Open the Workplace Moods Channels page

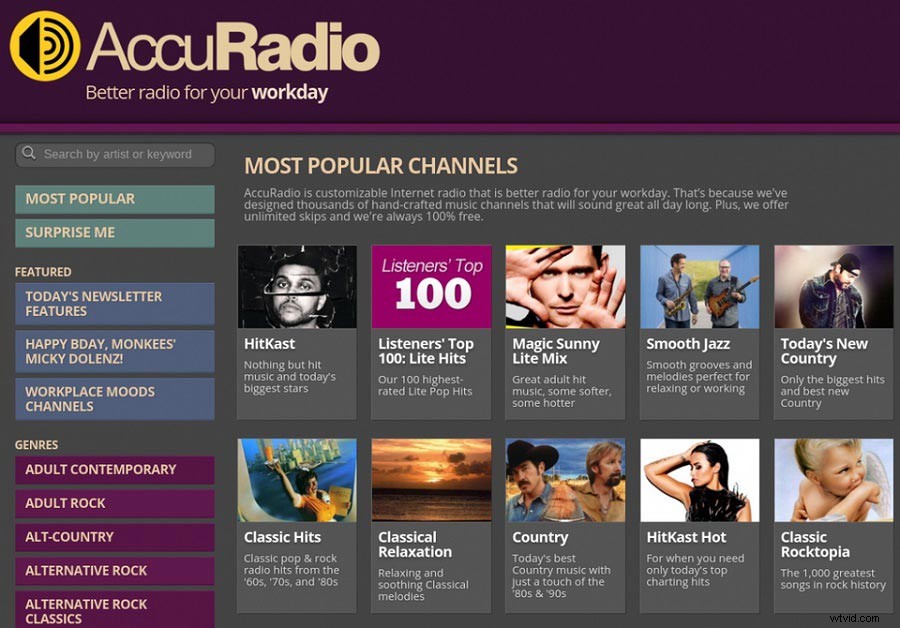coord(114,398)
